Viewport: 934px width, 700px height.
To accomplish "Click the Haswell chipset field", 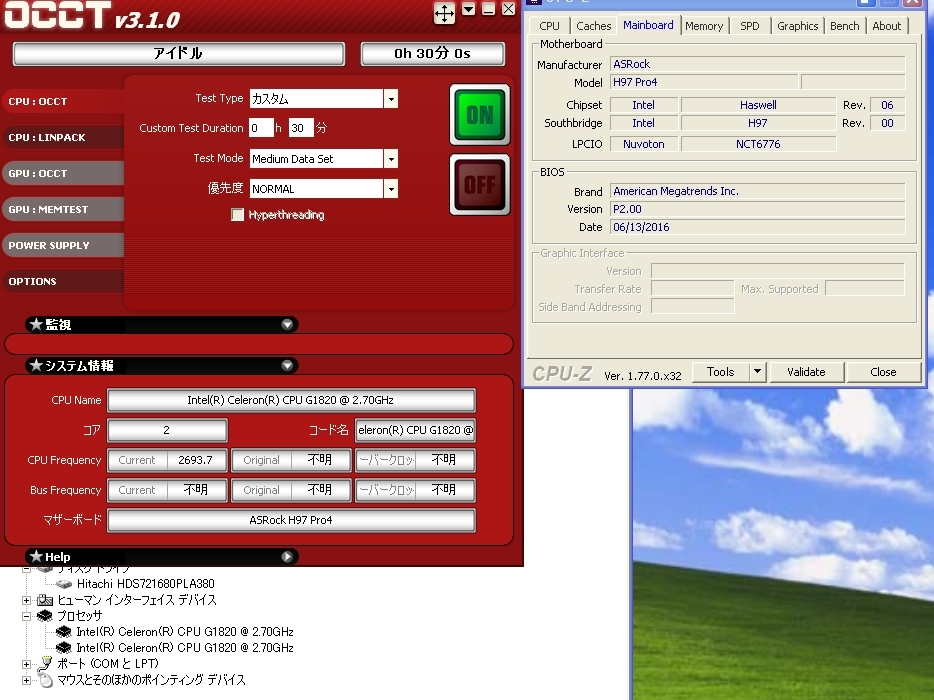I will 758,105.
